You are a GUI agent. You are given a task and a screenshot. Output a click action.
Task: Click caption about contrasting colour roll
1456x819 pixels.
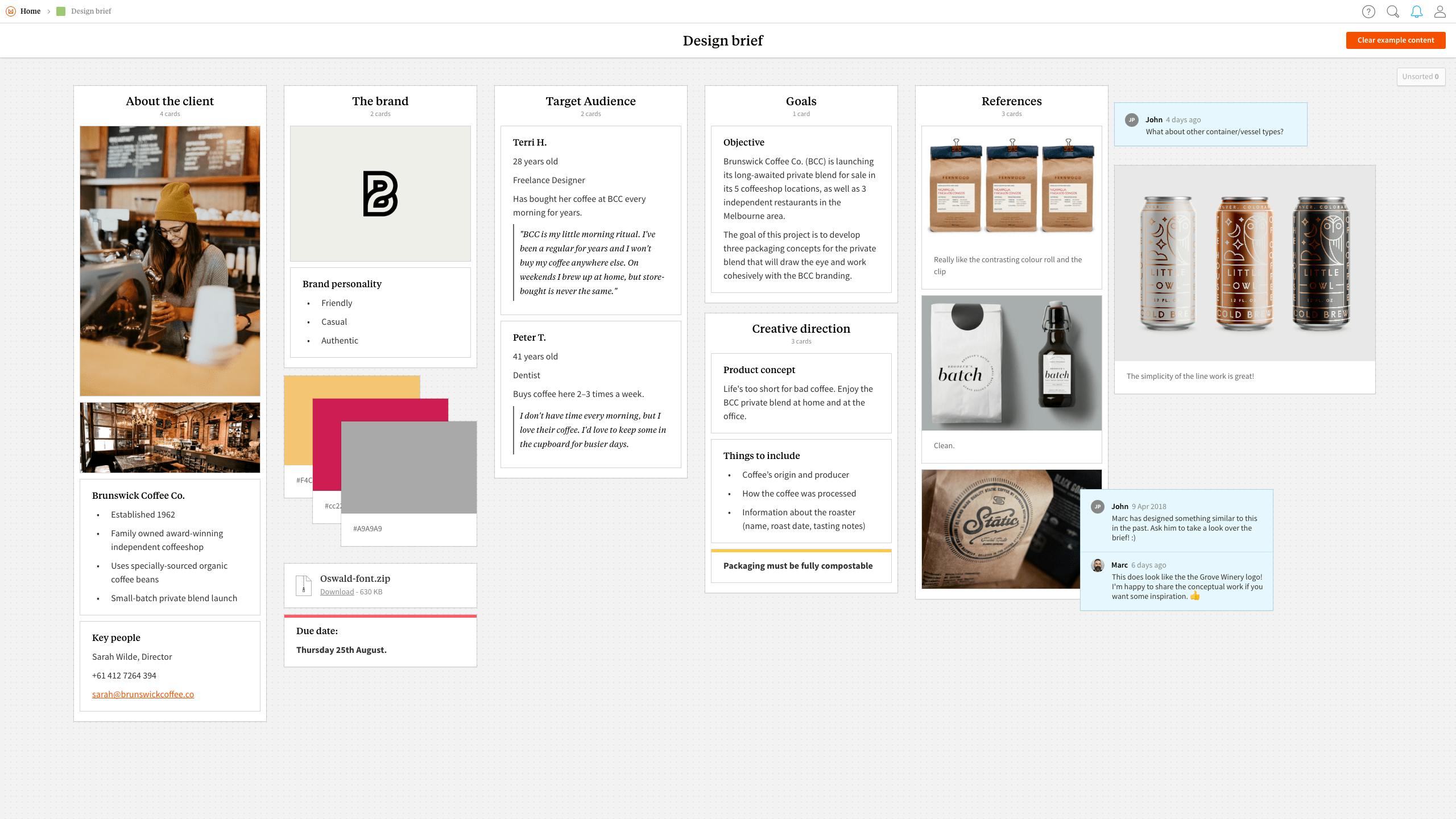1007,265
